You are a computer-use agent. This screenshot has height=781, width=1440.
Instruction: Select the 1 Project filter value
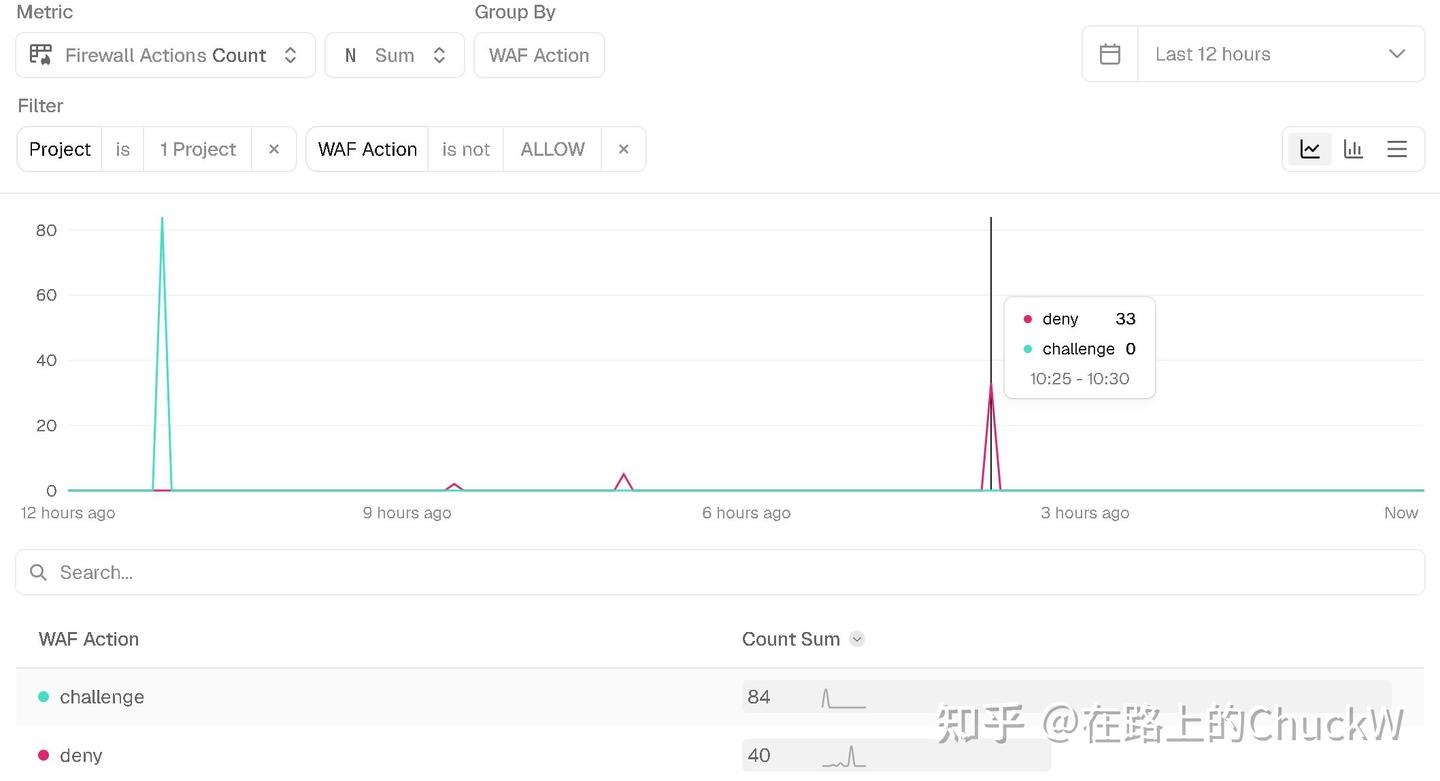tap(198, 149)
